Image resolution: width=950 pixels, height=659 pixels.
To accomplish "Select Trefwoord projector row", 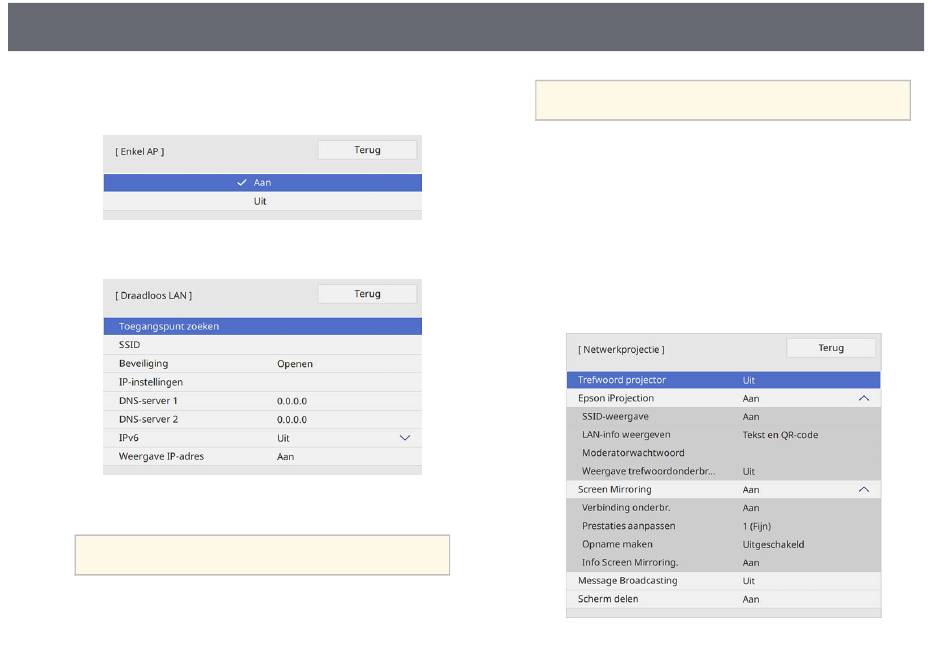I will [x=723, y=380].
